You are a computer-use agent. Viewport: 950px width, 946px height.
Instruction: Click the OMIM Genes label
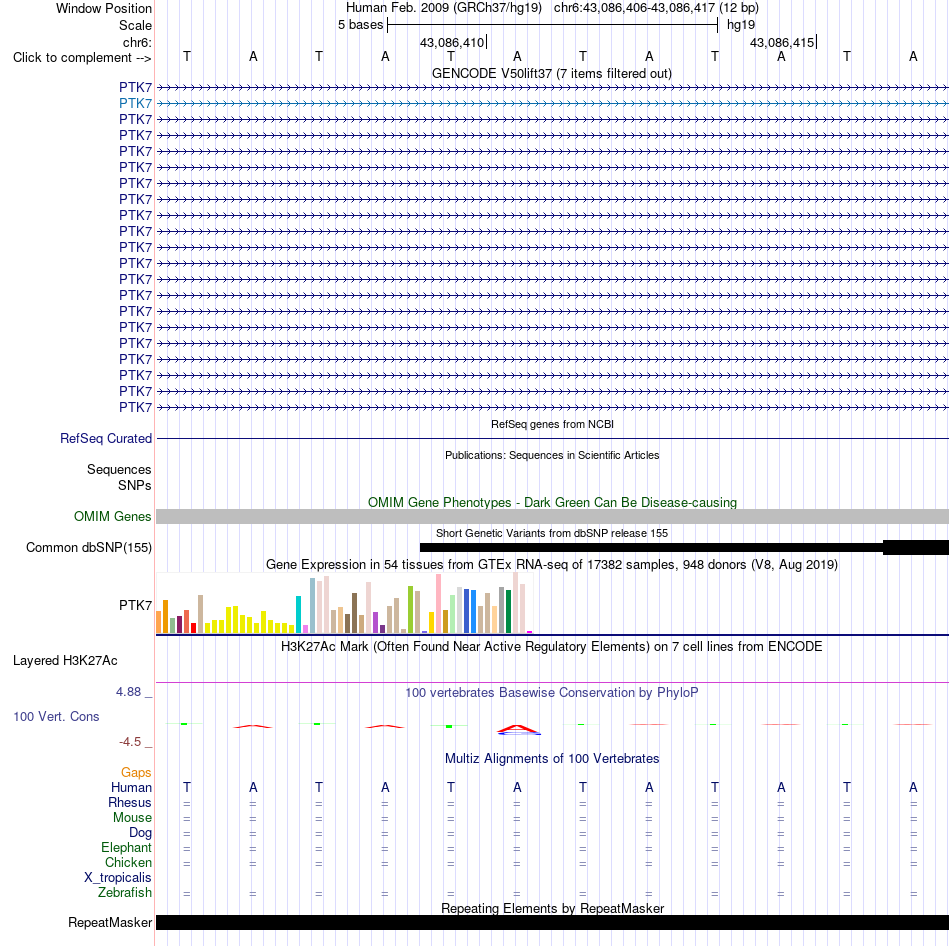[x=113, y=516]
